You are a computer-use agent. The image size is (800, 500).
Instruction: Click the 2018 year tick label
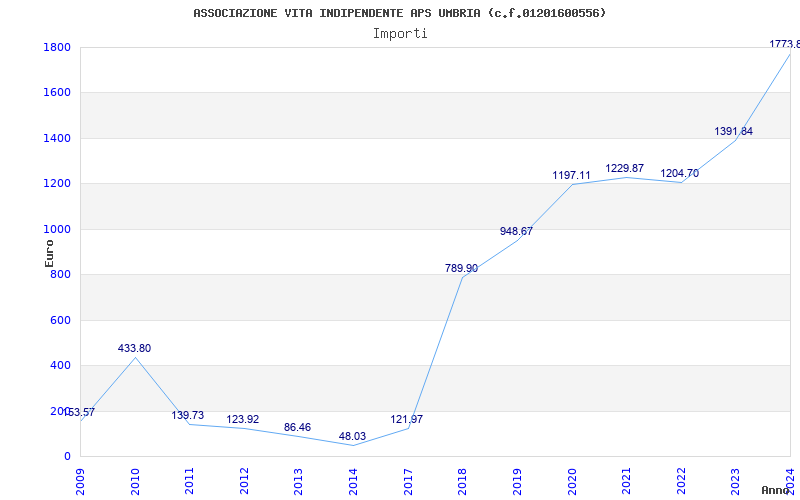[463, 482]
